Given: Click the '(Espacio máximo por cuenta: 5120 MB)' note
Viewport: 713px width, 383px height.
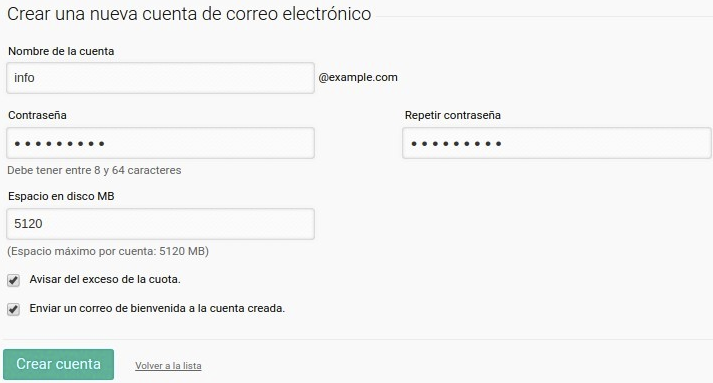Looking at the screenshot, I should coord(108,251).
